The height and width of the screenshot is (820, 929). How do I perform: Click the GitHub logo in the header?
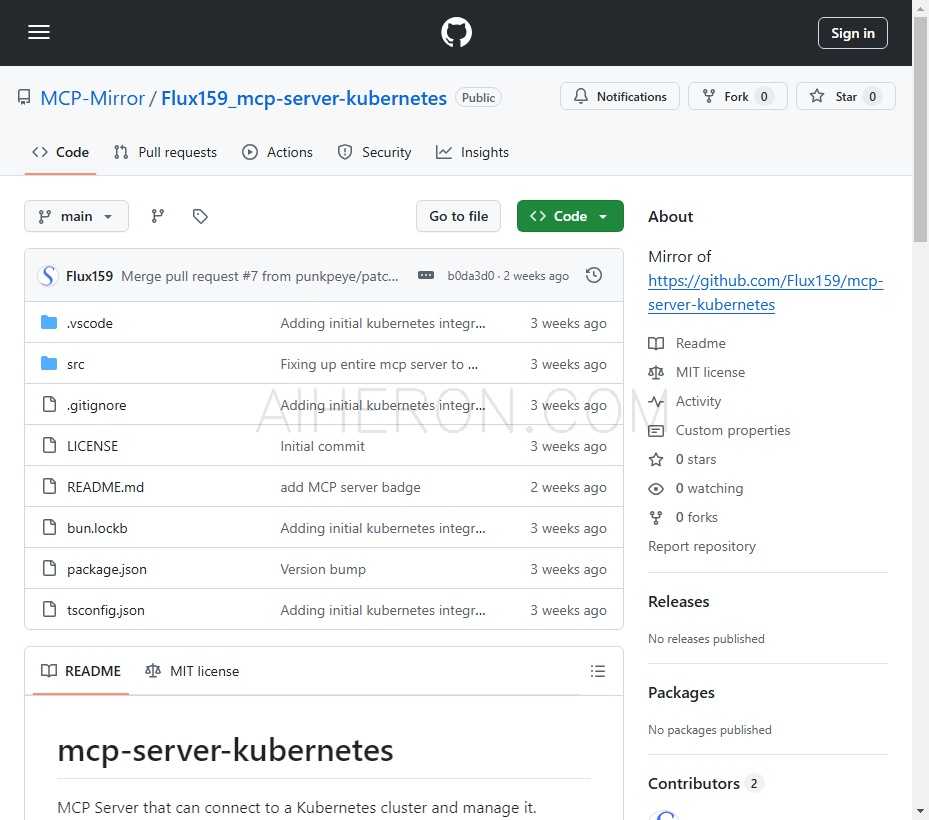pos(456,32)
